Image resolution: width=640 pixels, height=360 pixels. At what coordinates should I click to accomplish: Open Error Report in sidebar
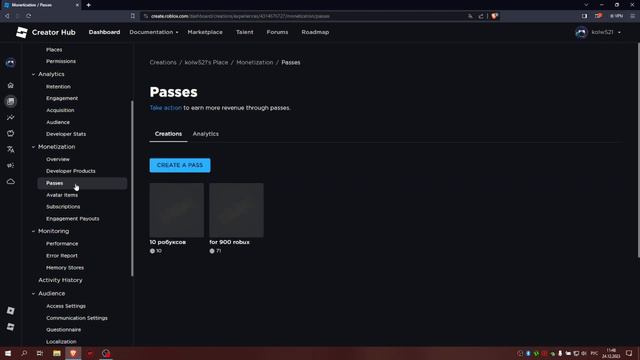pyautogui.click(x=62, y=256)
